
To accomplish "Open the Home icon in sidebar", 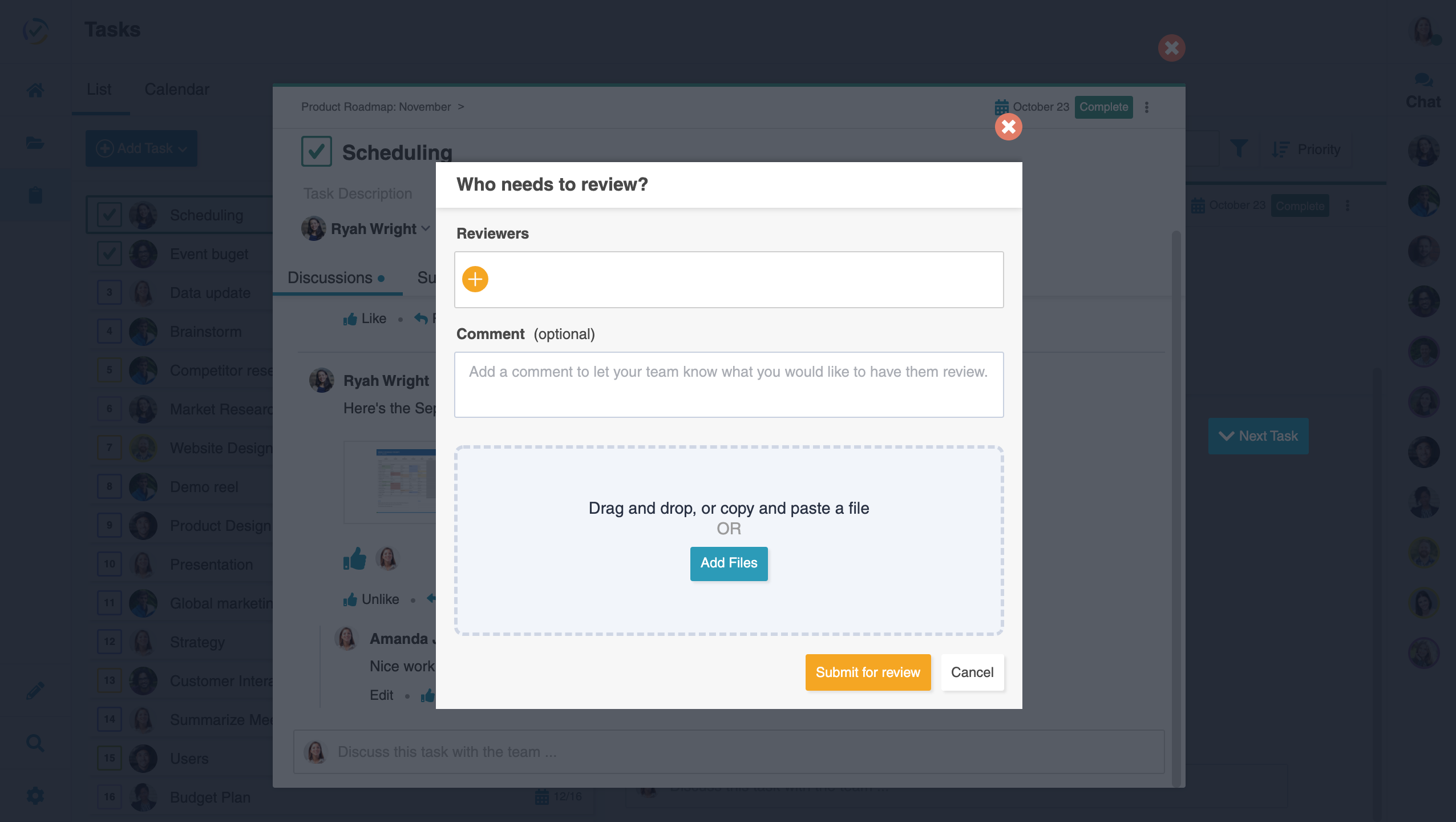I will tap(35, 90).
